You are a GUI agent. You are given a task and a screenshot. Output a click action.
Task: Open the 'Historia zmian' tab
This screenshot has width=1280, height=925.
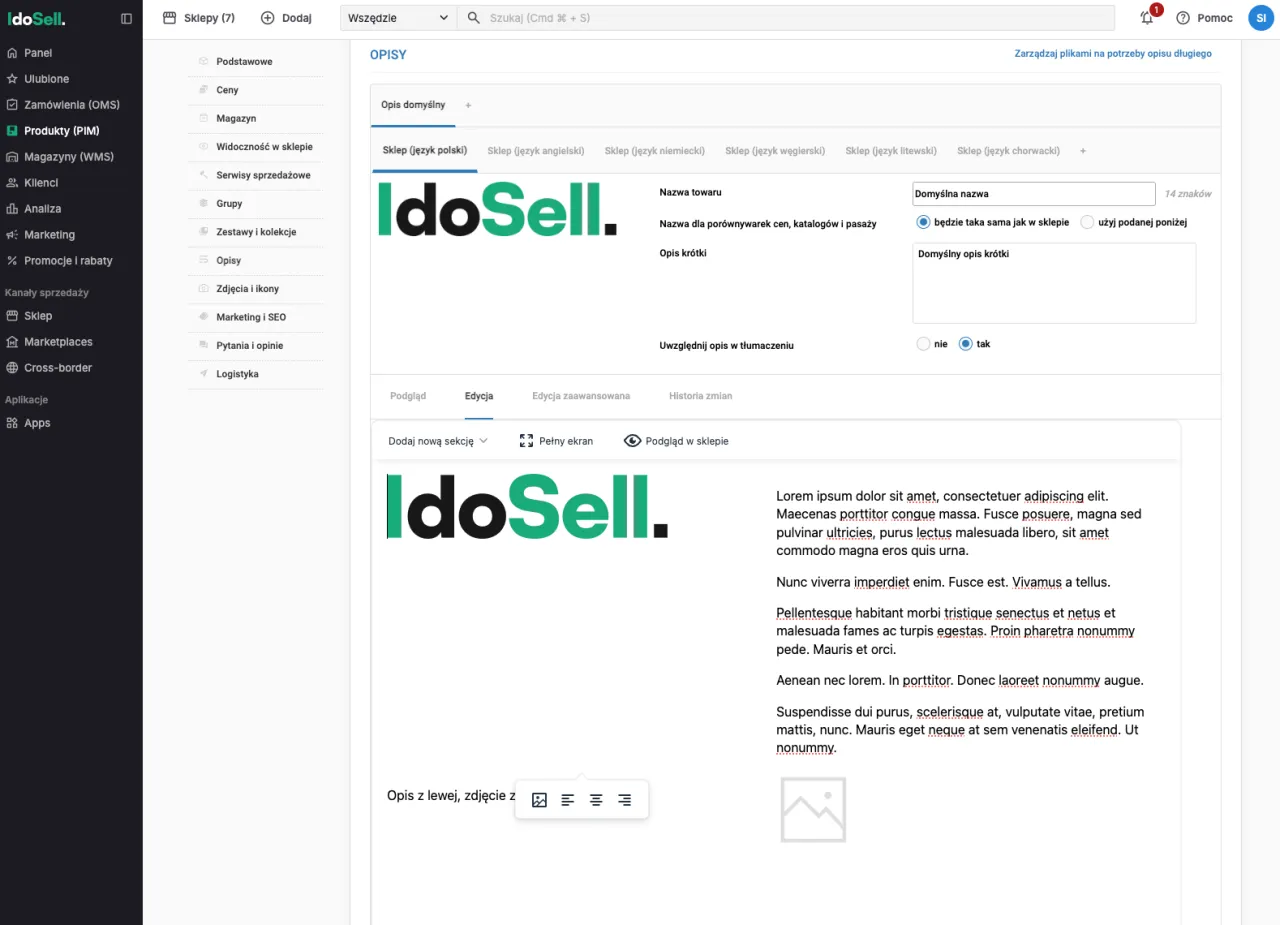click(x=700, y=396)
